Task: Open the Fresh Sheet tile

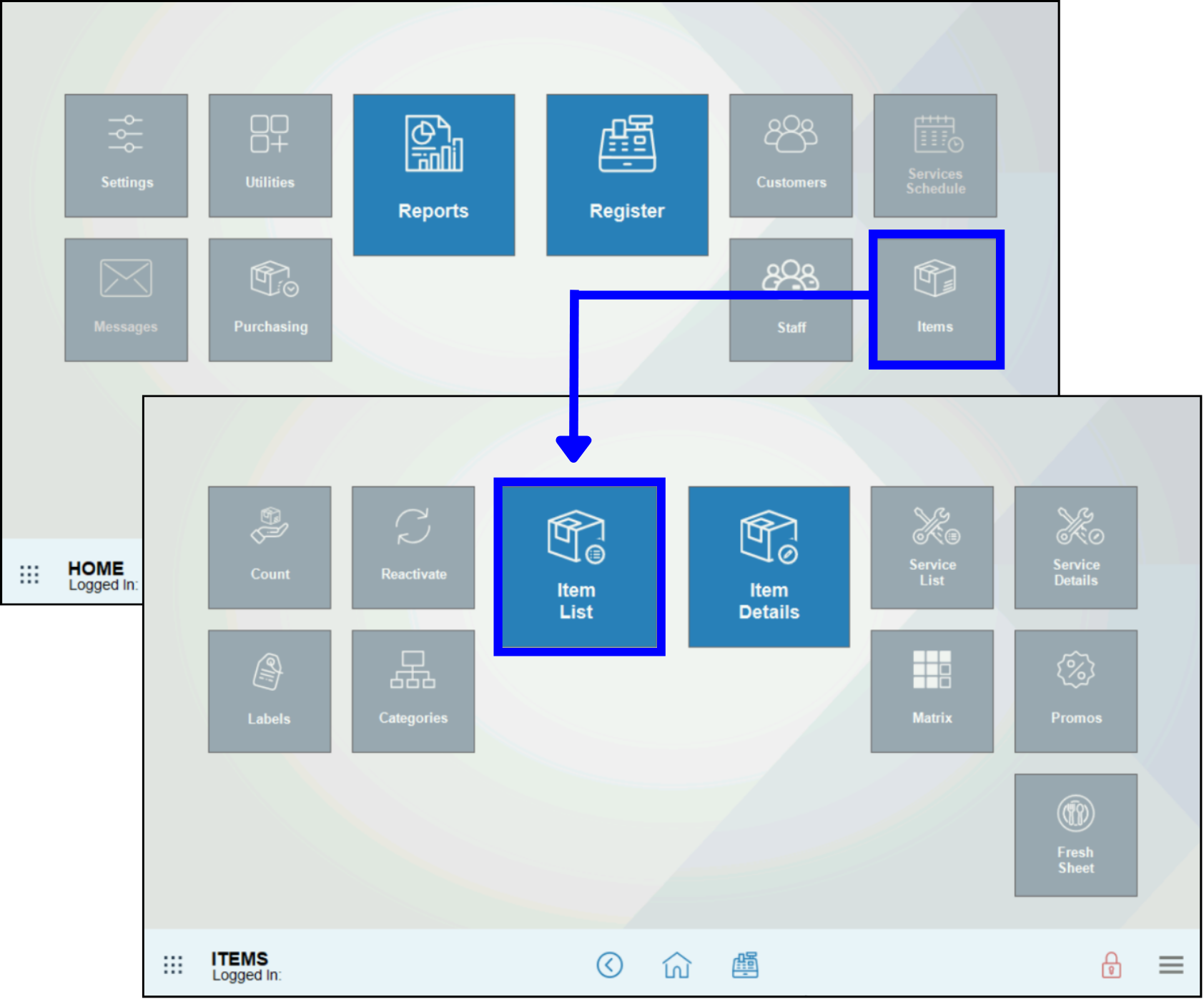Action: [1075, 835]
